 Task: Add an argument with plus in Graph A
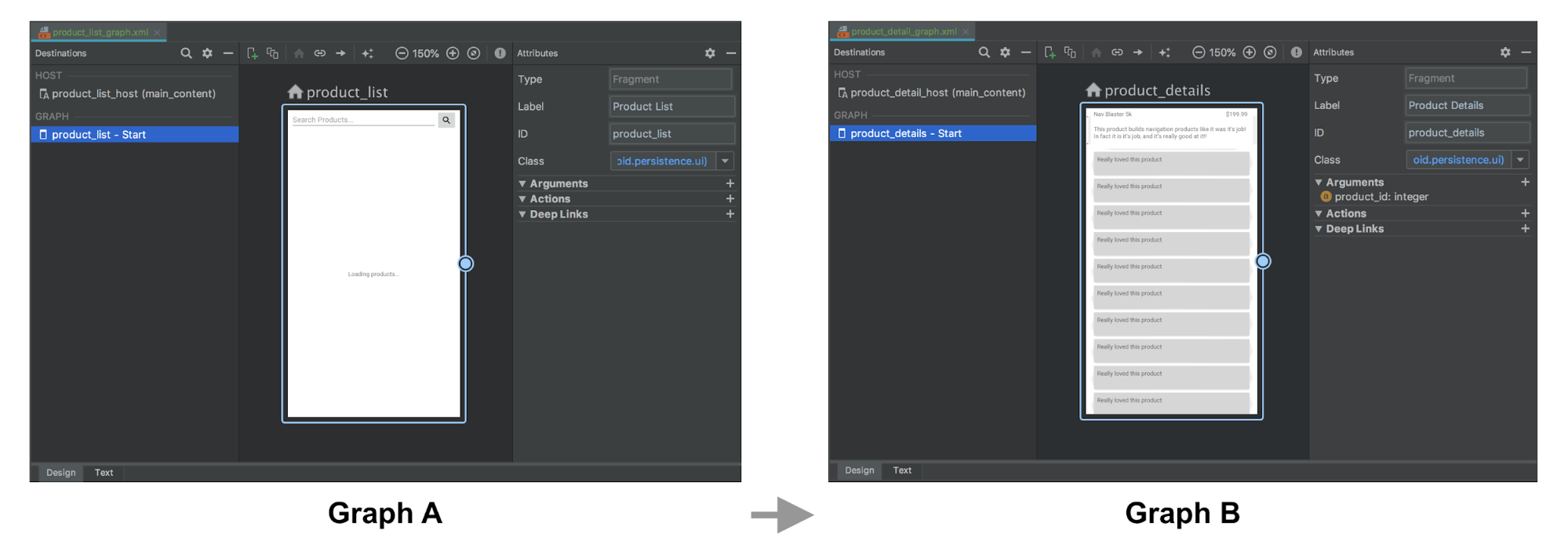tap(729, 183)
